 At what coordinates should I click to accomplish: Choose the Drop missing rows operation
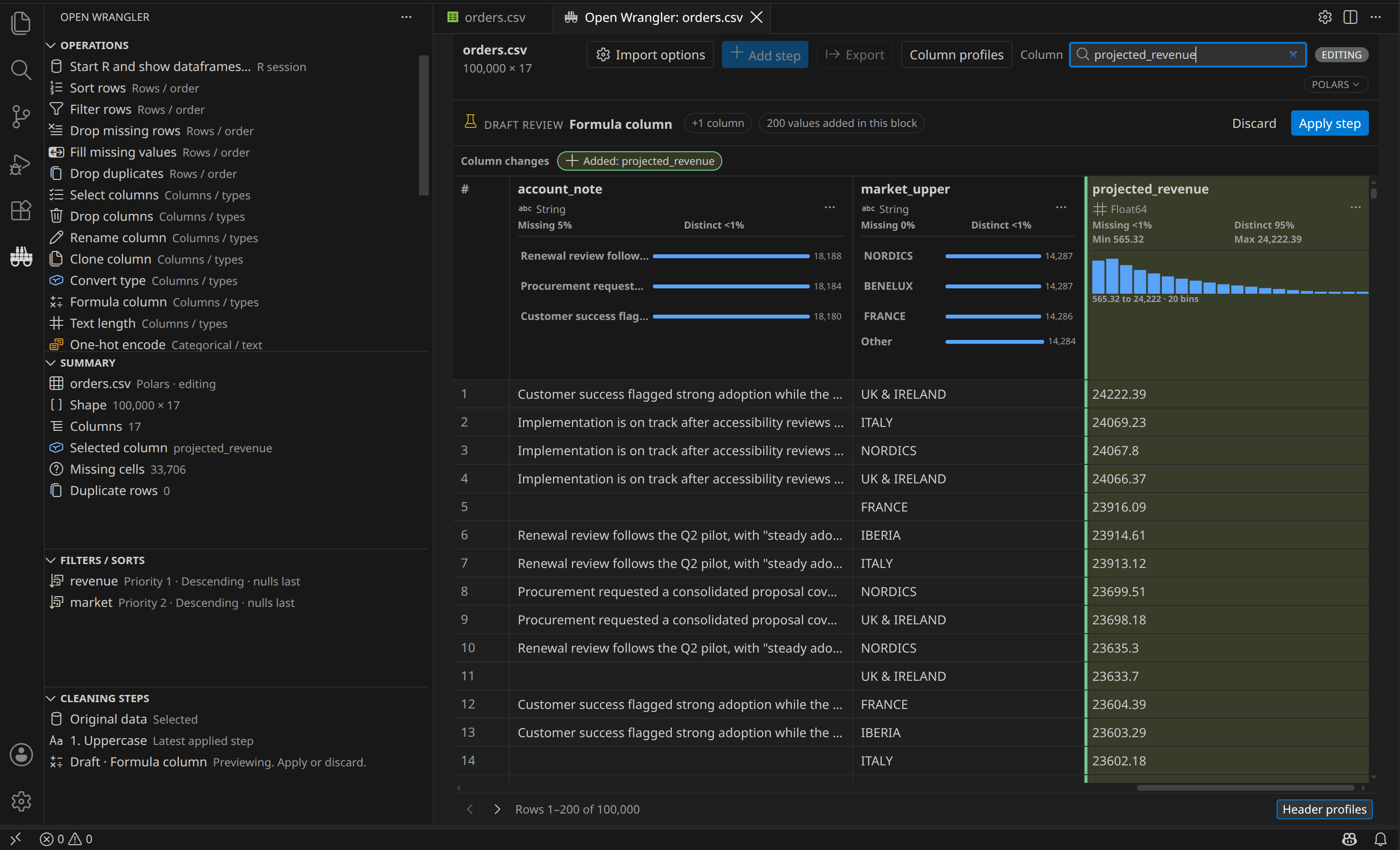(236, 131)
